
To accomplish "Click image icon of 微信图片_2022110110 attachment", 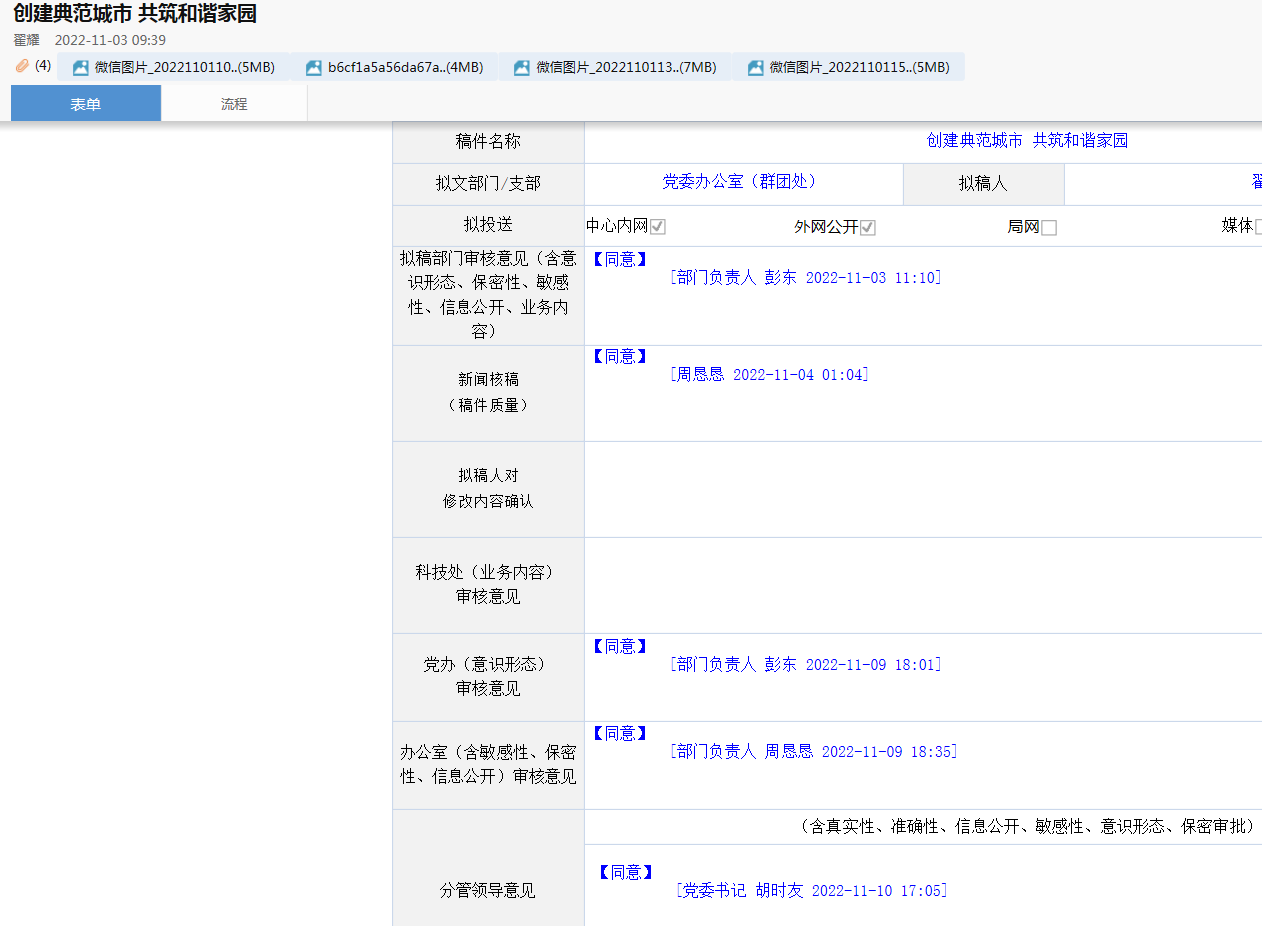I will pos(81,68).
